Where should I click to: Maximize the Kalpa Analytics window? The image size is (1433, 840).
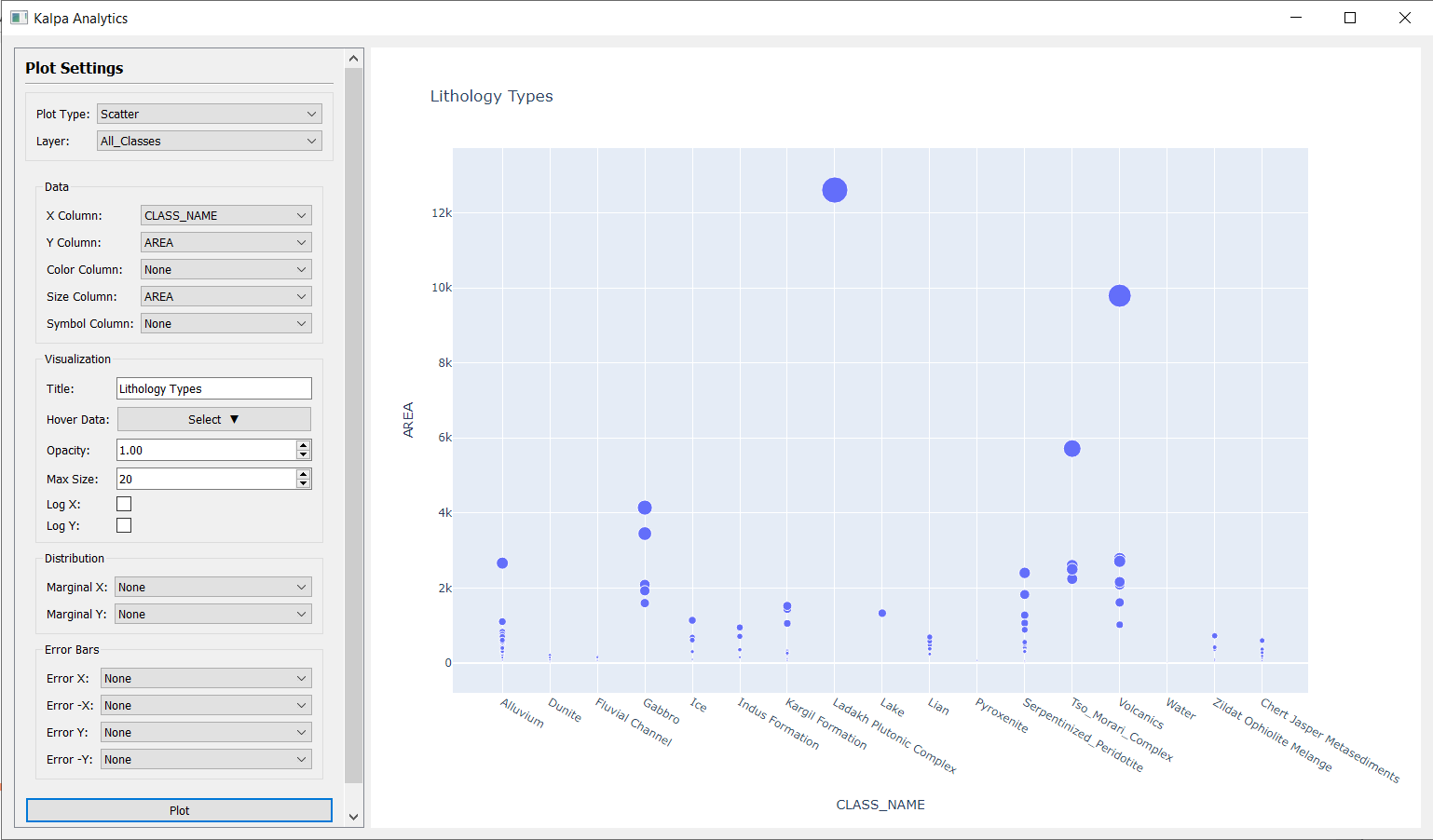point(1349,18)
